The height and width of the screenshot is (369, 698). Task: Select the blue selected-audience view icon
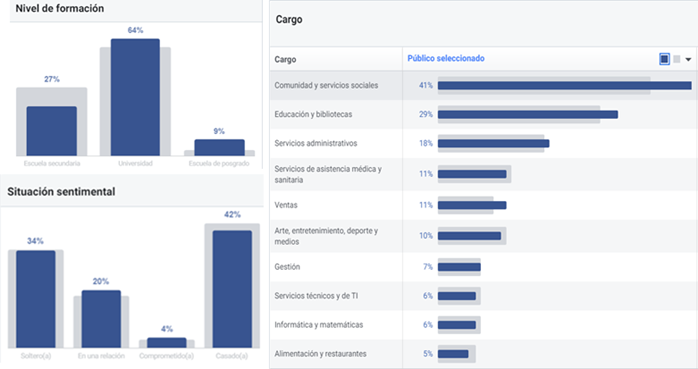click(664, 59)
